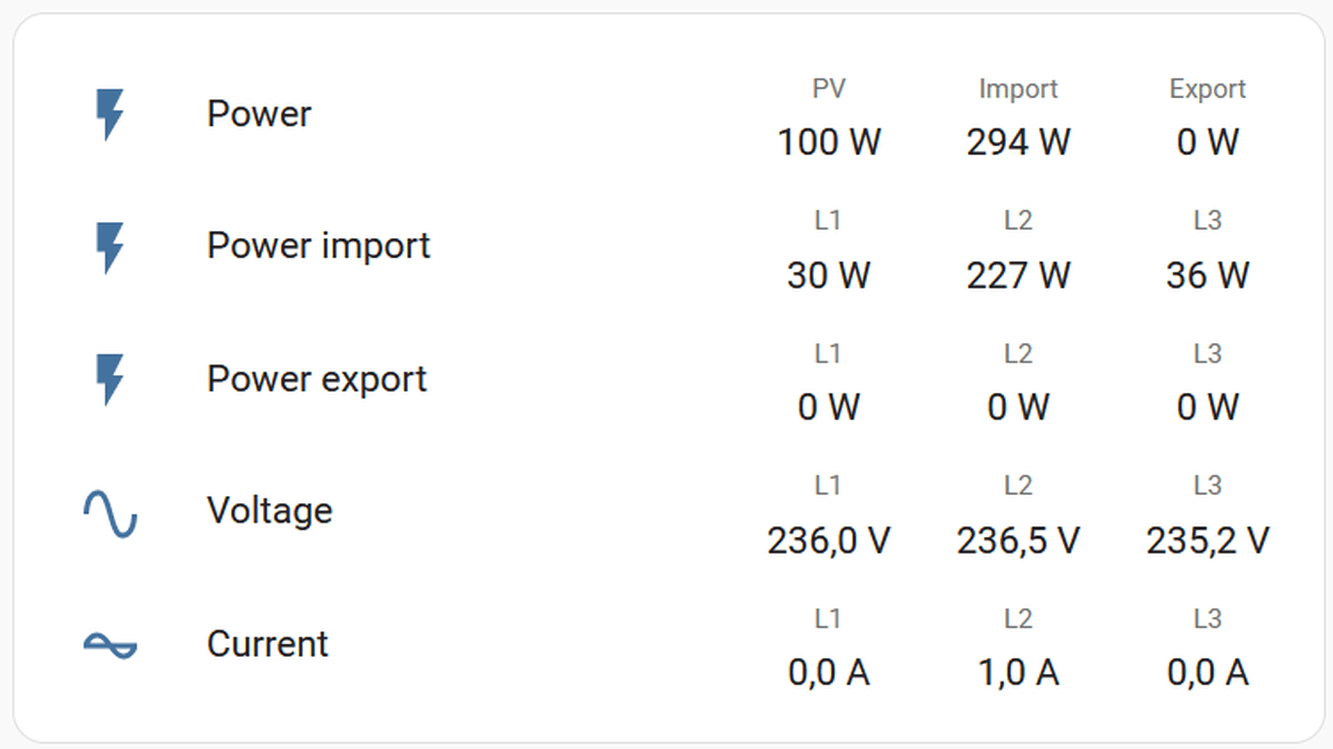The width and height of the screenshot is (1333, 749).
Task: Click the Power import lightning bolt icon
Action: click(x=110, y=246)
